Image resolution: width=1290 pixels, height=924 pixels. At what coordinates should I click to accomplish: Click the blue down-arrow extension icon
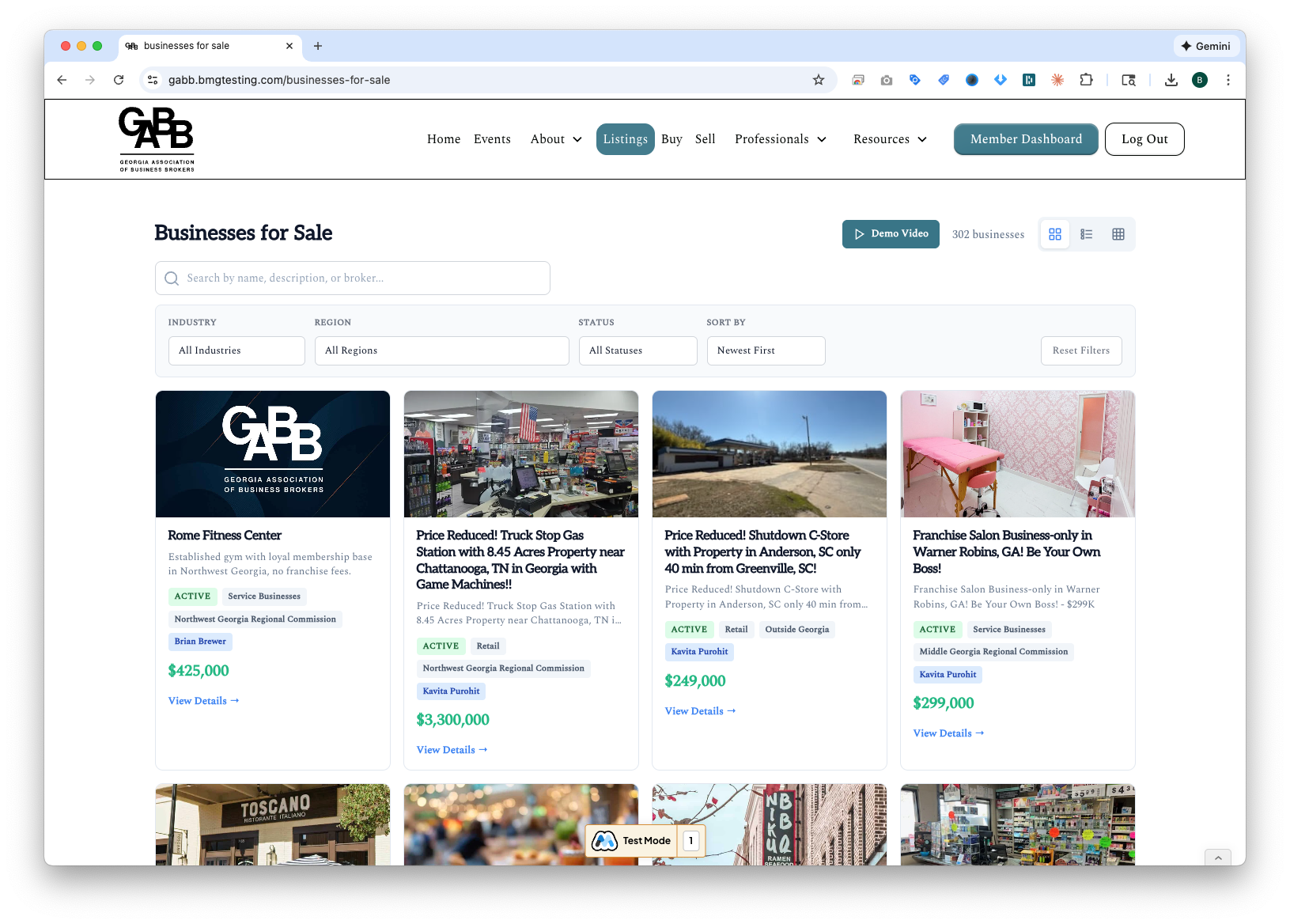click(x=1001, y=80)
